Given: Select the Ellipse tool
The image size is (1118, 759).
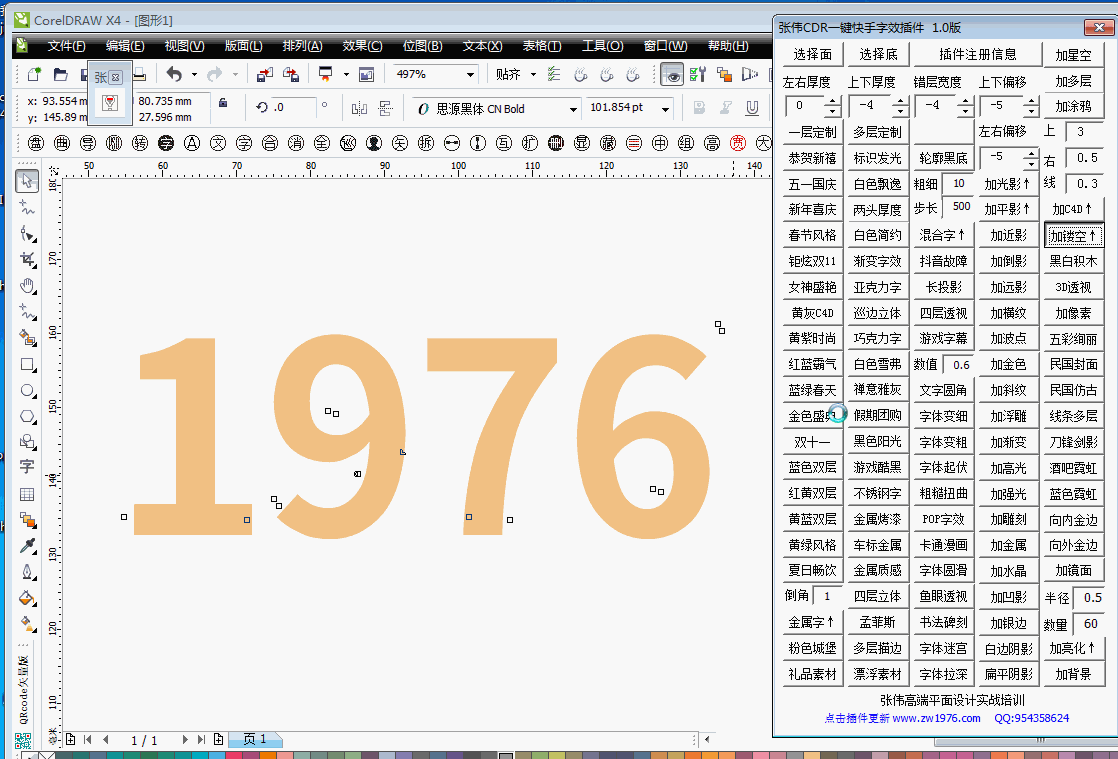Looking at the screenshot, I should coord(27,391).
